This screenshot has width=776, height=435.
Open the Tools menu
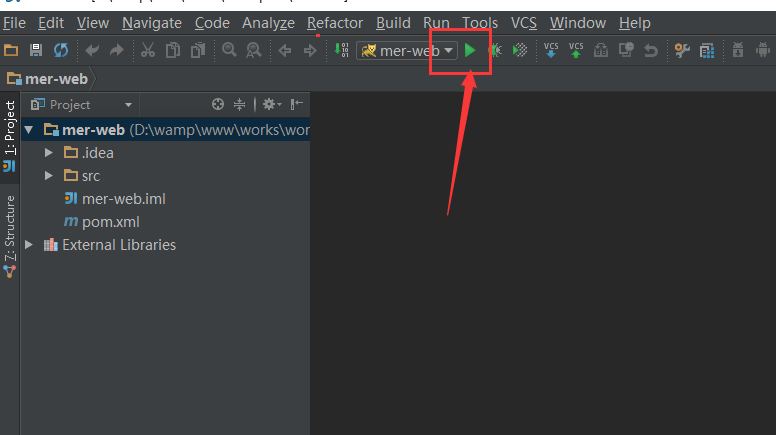click(x=480, y=23)
